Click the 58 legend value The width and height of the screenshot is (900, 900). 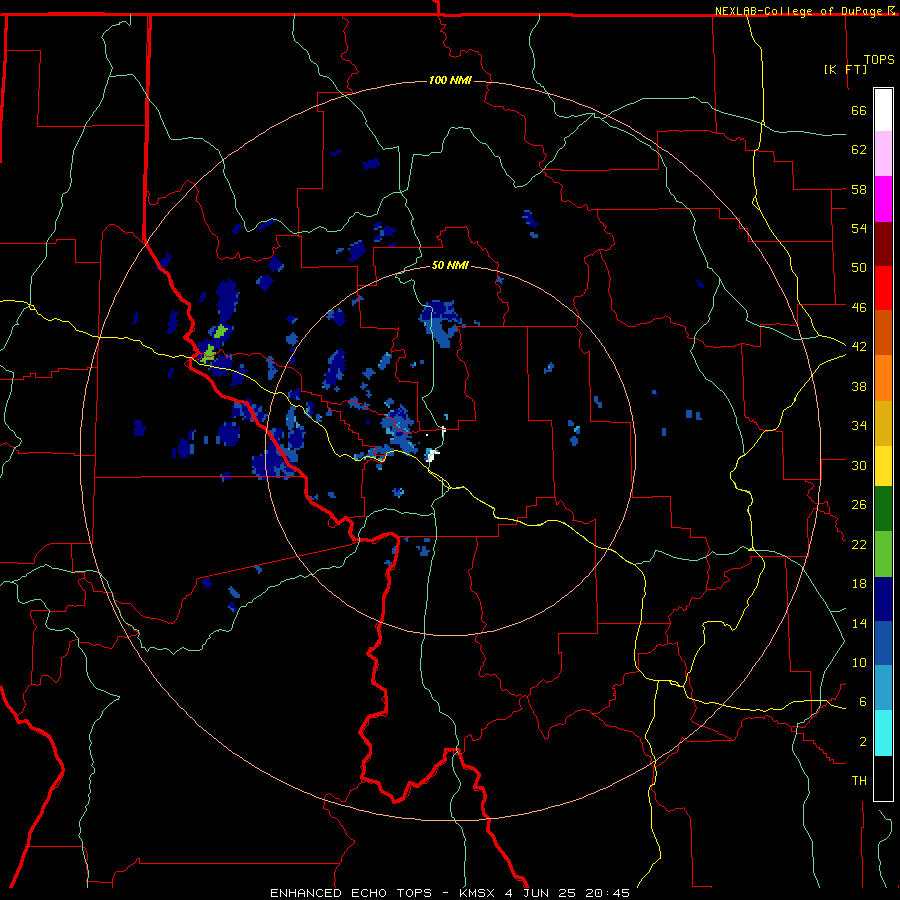point(859,189)
